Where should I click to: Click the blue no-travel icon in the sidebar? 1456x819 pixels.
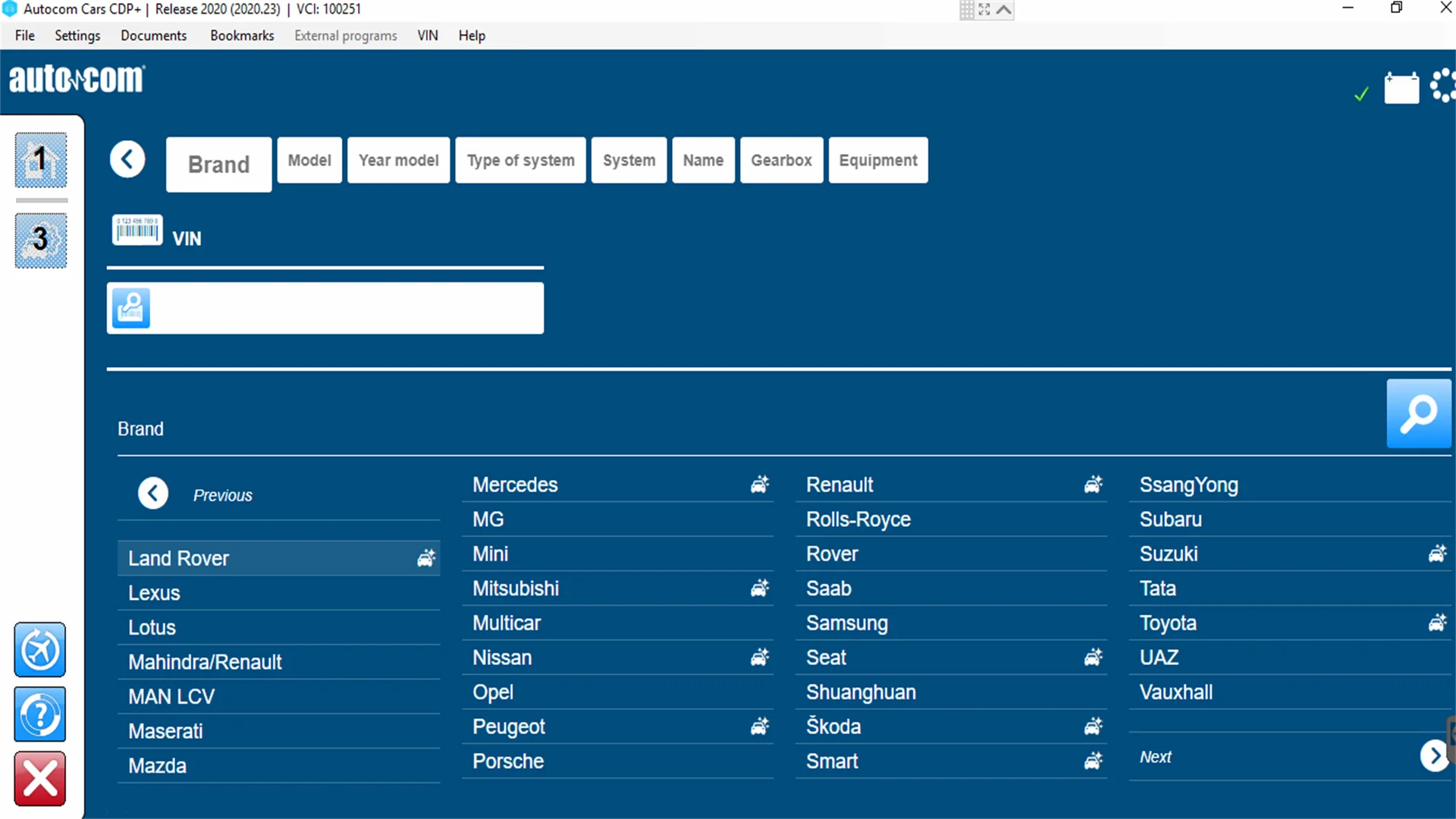click(x=40, y=650)
